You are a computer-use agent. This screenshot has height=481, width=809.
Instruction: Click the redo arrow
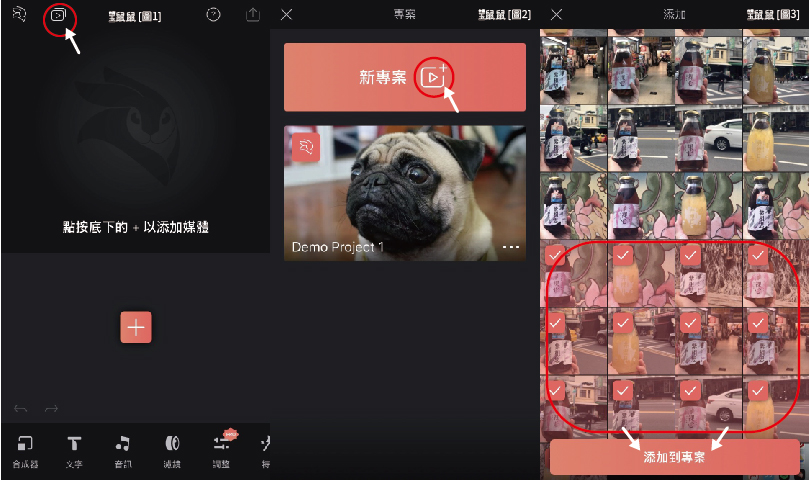(51, 409)
